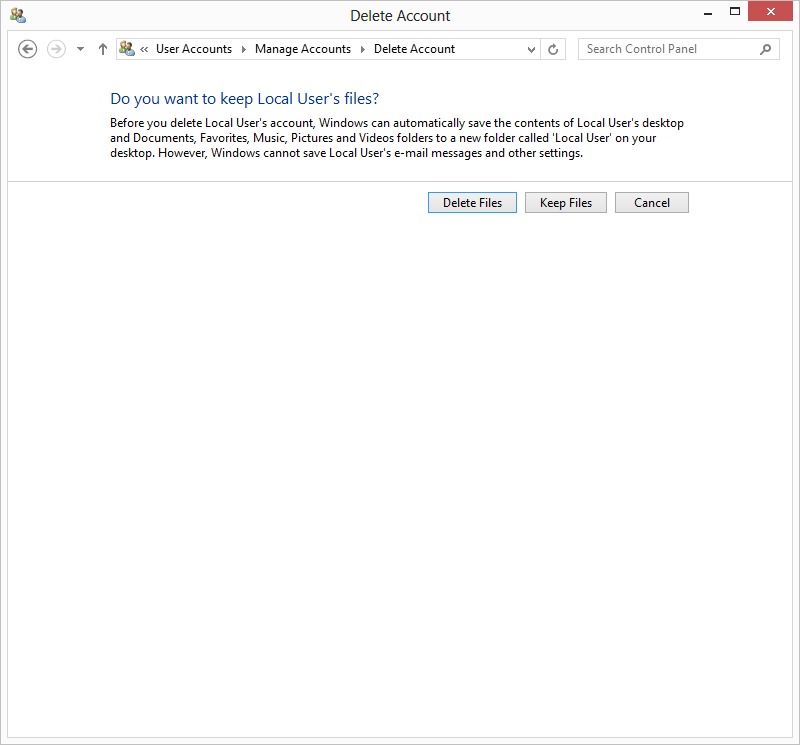The image size is (800, 745).
Task: Expand the address bar previous locations dropdown
Action: click(x=531, y=49)
